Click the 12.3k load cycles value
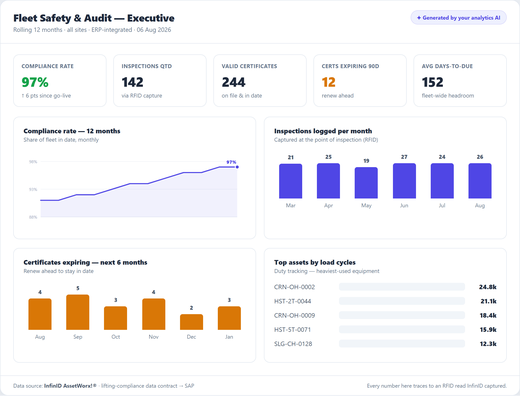 [488, 344]
